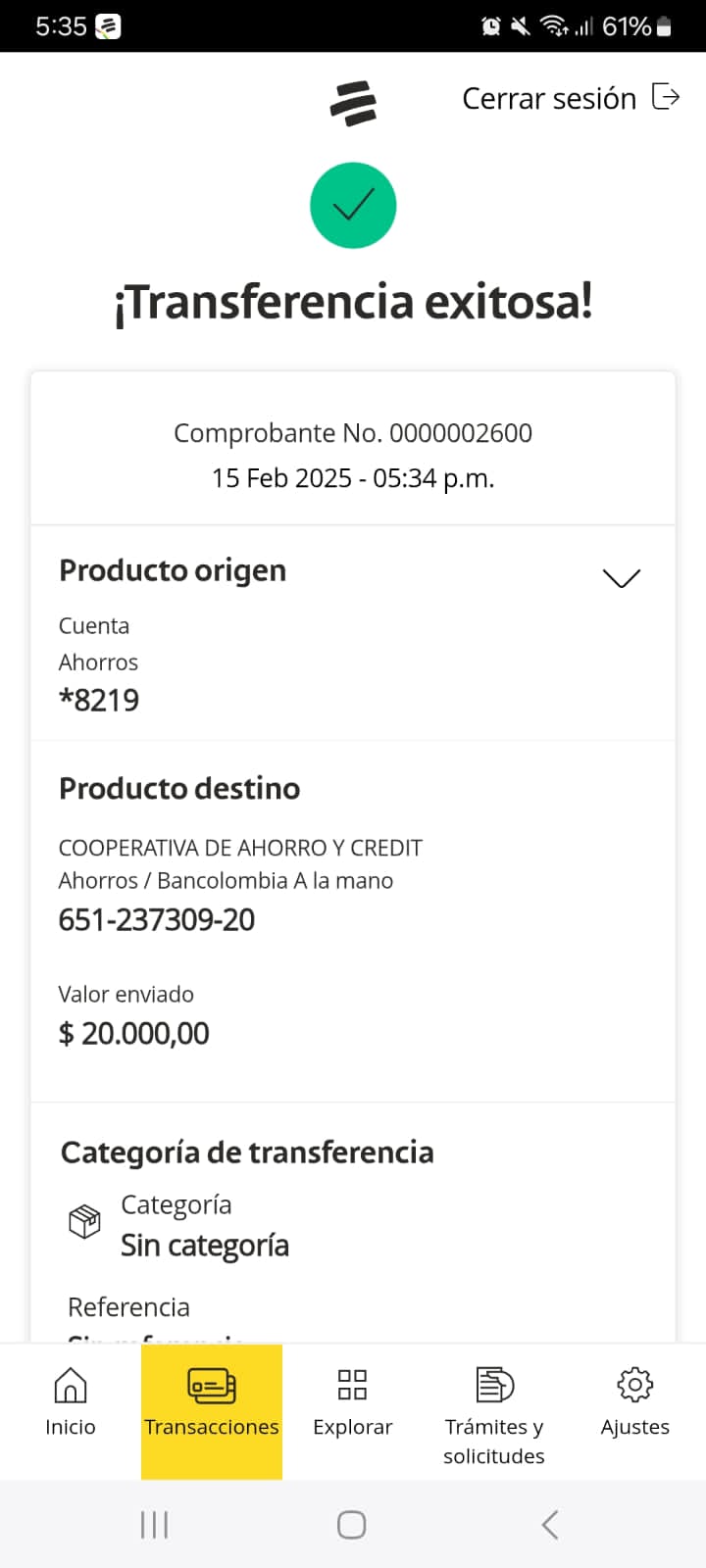Open Android recent apps button

(x=155, y=1525)
